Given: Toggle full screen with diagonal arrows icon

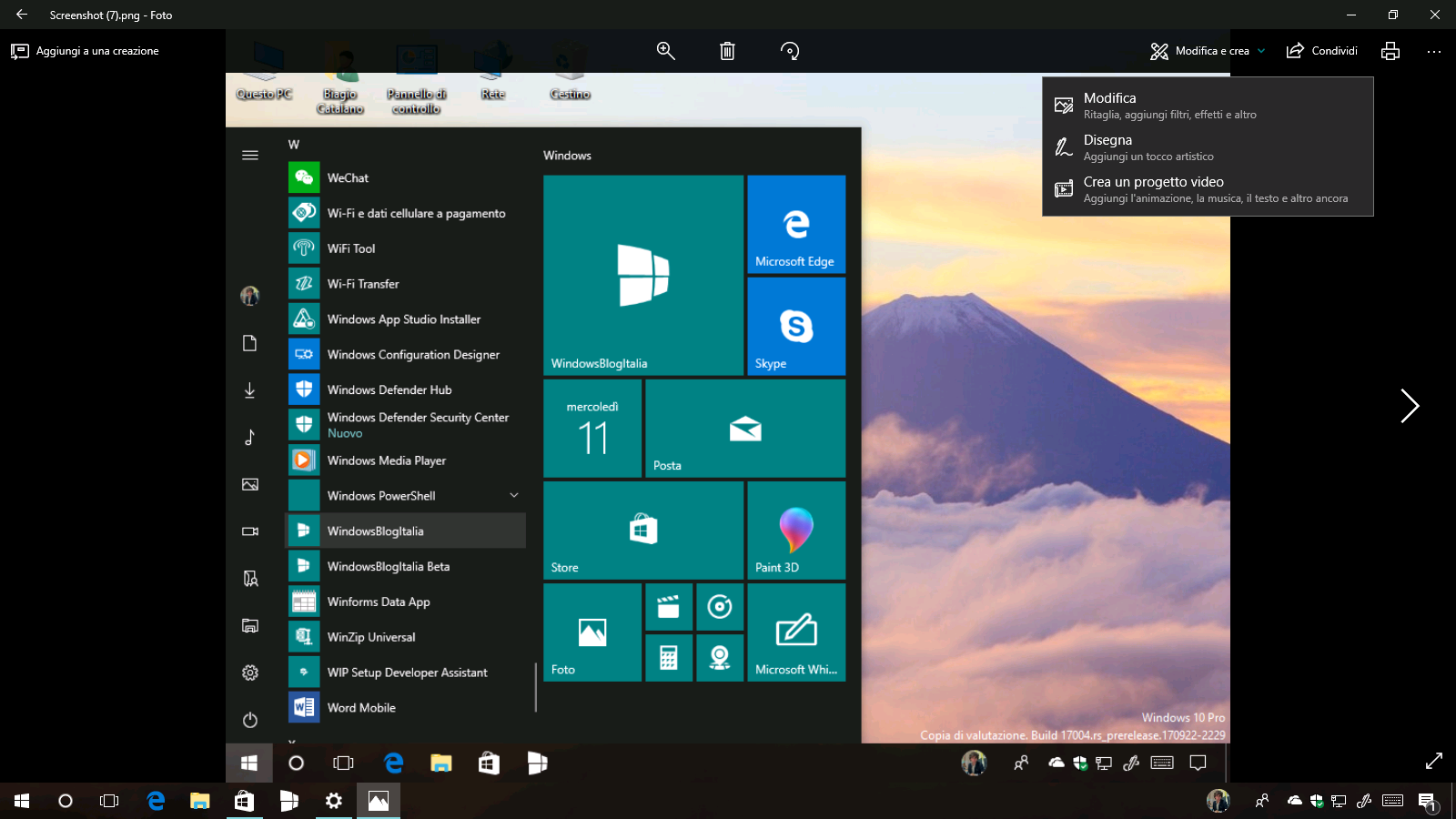Looking at the screenshot, I should [1434, 760].
